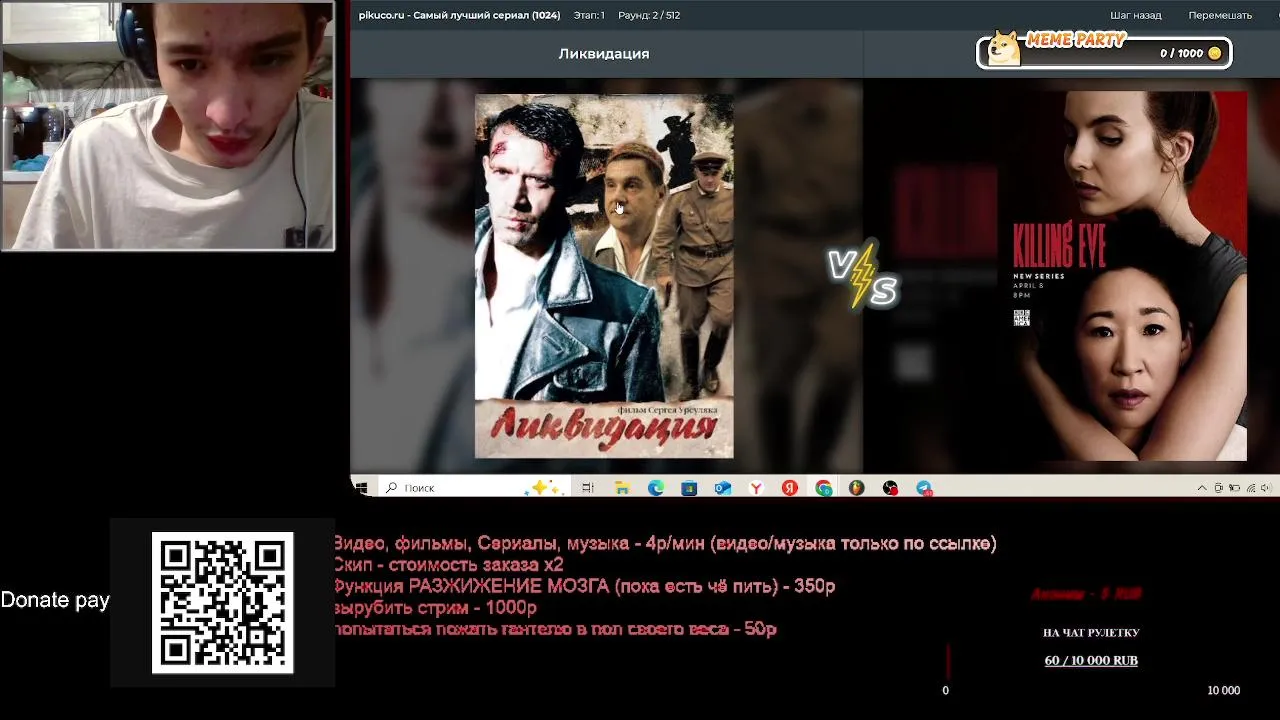Screen dimensions: 1280x720
Task: Click the Раунд: 2 / 512 indicator
Action: pos(649,15)
